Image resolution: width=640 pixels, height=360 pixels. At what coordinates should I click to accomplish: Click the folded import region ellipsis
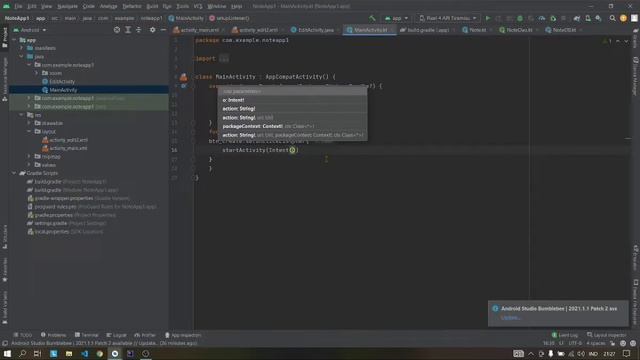(x=224, y=58)
